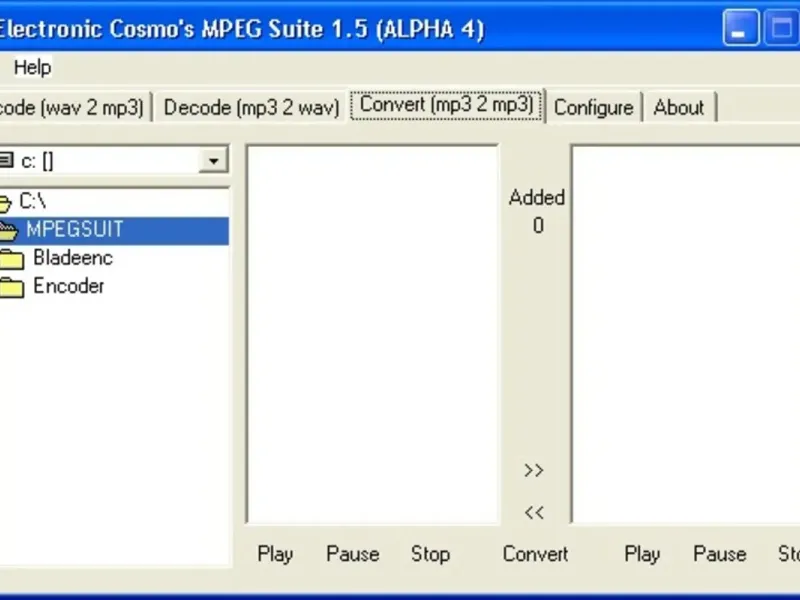
Task: Click Stop under the source file list
Action: (x=430, y=554)
